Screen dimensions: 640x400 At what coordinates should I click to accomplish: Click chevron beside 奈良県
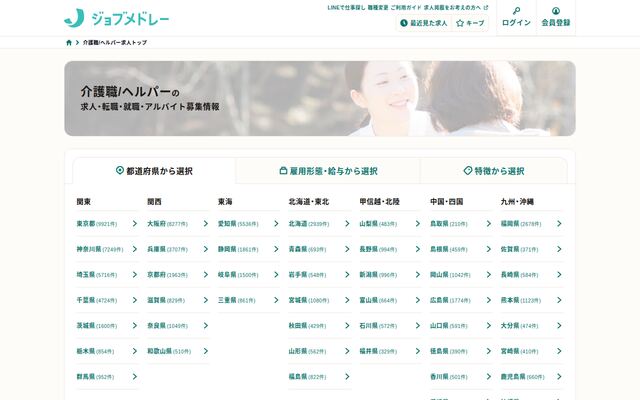coord(206,325)
